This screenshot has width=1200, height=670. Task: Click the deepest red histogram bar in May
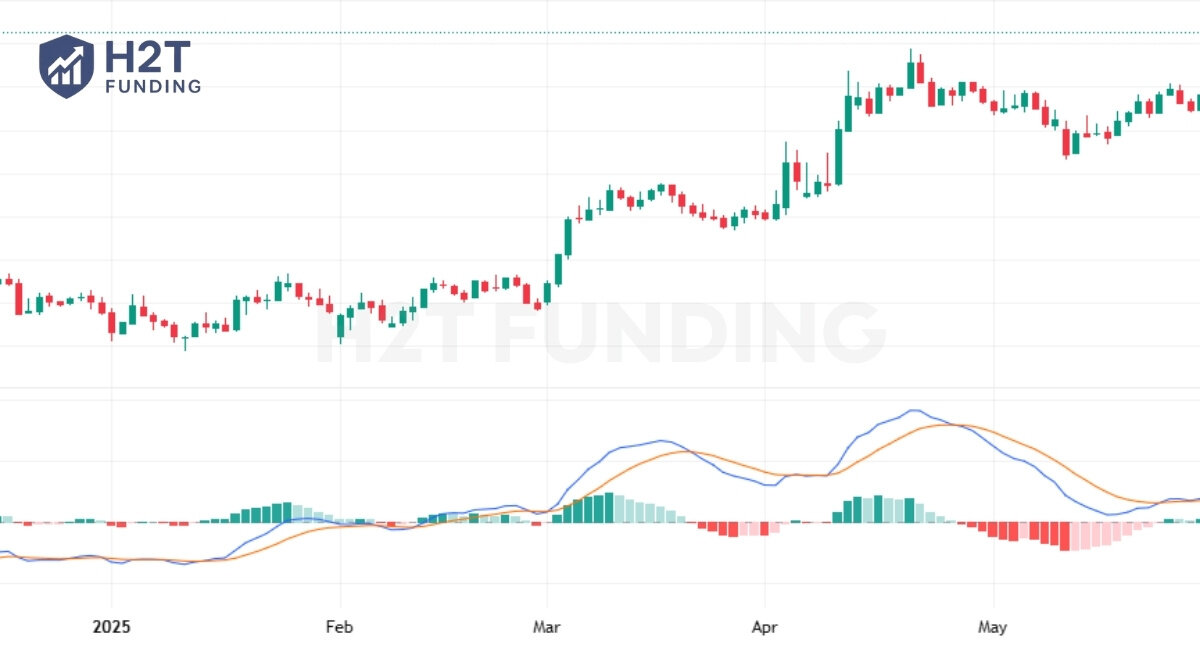[x=1064, y=536]
